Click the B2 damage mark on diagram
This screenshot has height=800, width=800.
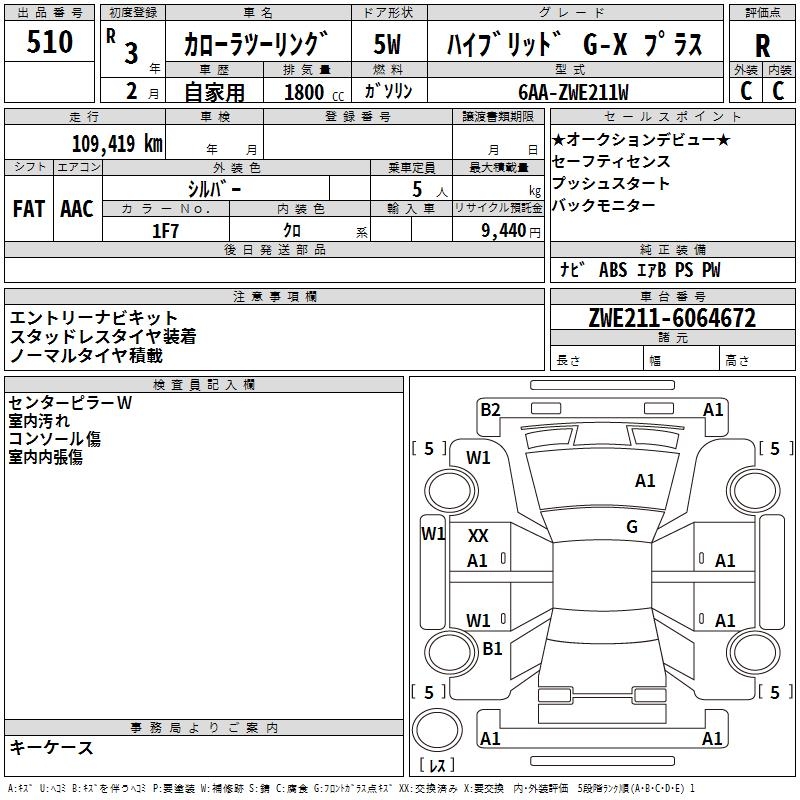point(490,410)
